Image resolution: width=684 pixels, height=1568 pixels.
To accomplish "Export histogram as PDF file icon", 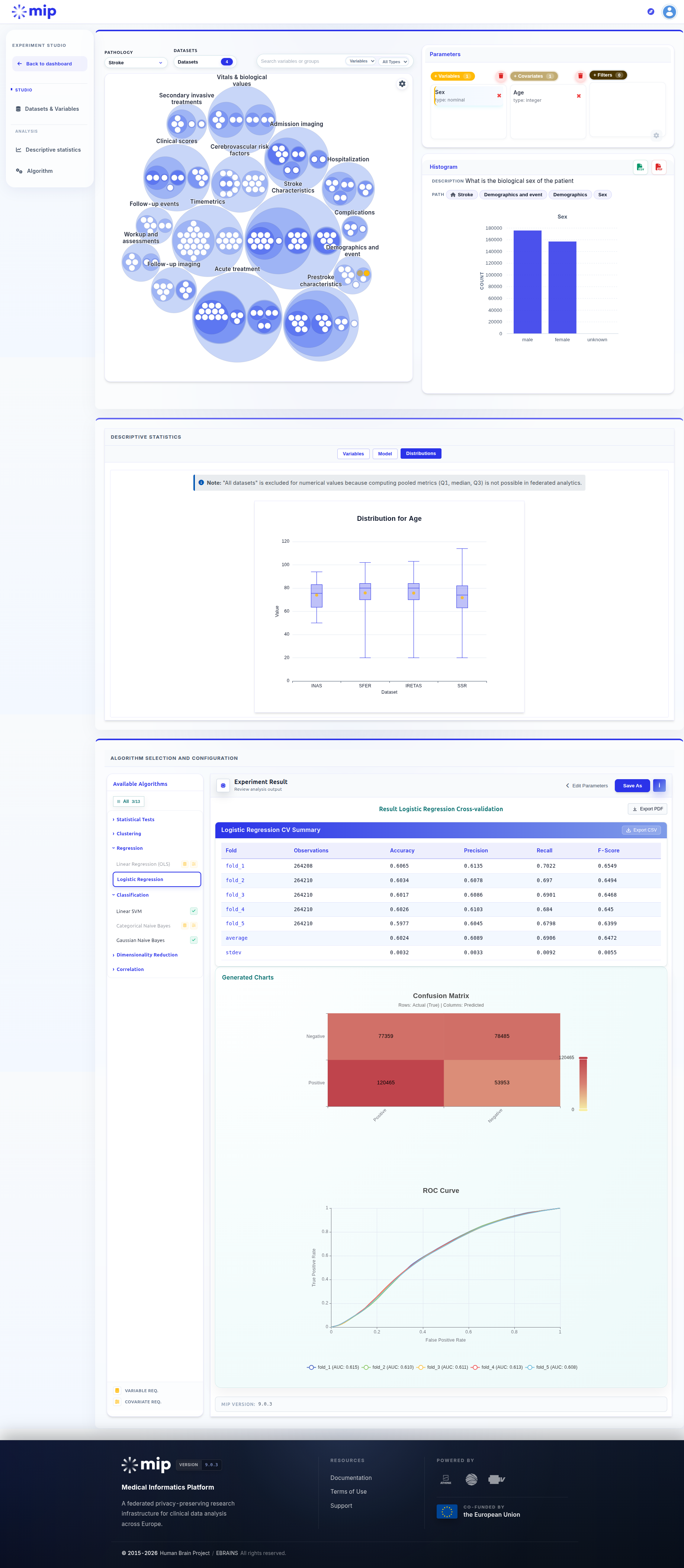I will (658, 167).
